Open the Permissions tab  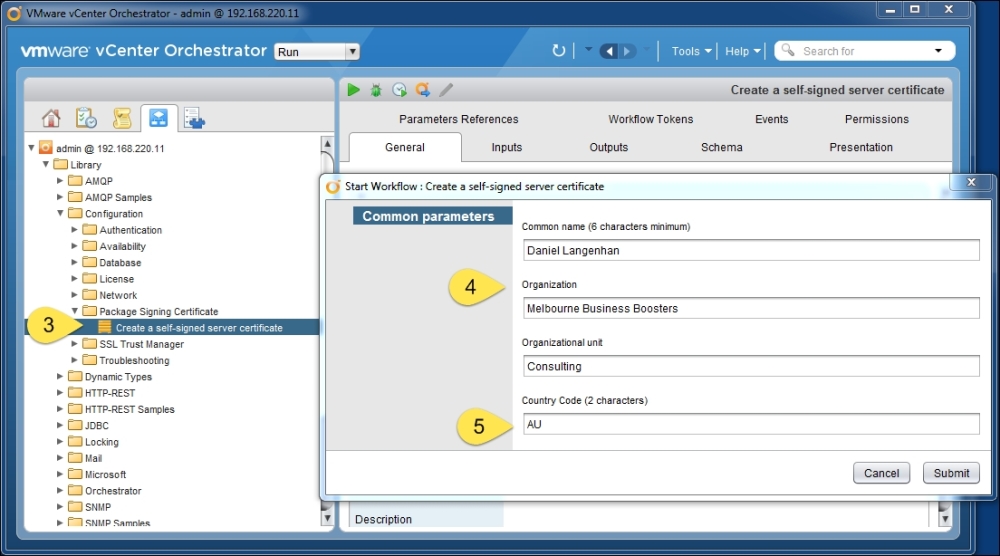pos(876,119)
